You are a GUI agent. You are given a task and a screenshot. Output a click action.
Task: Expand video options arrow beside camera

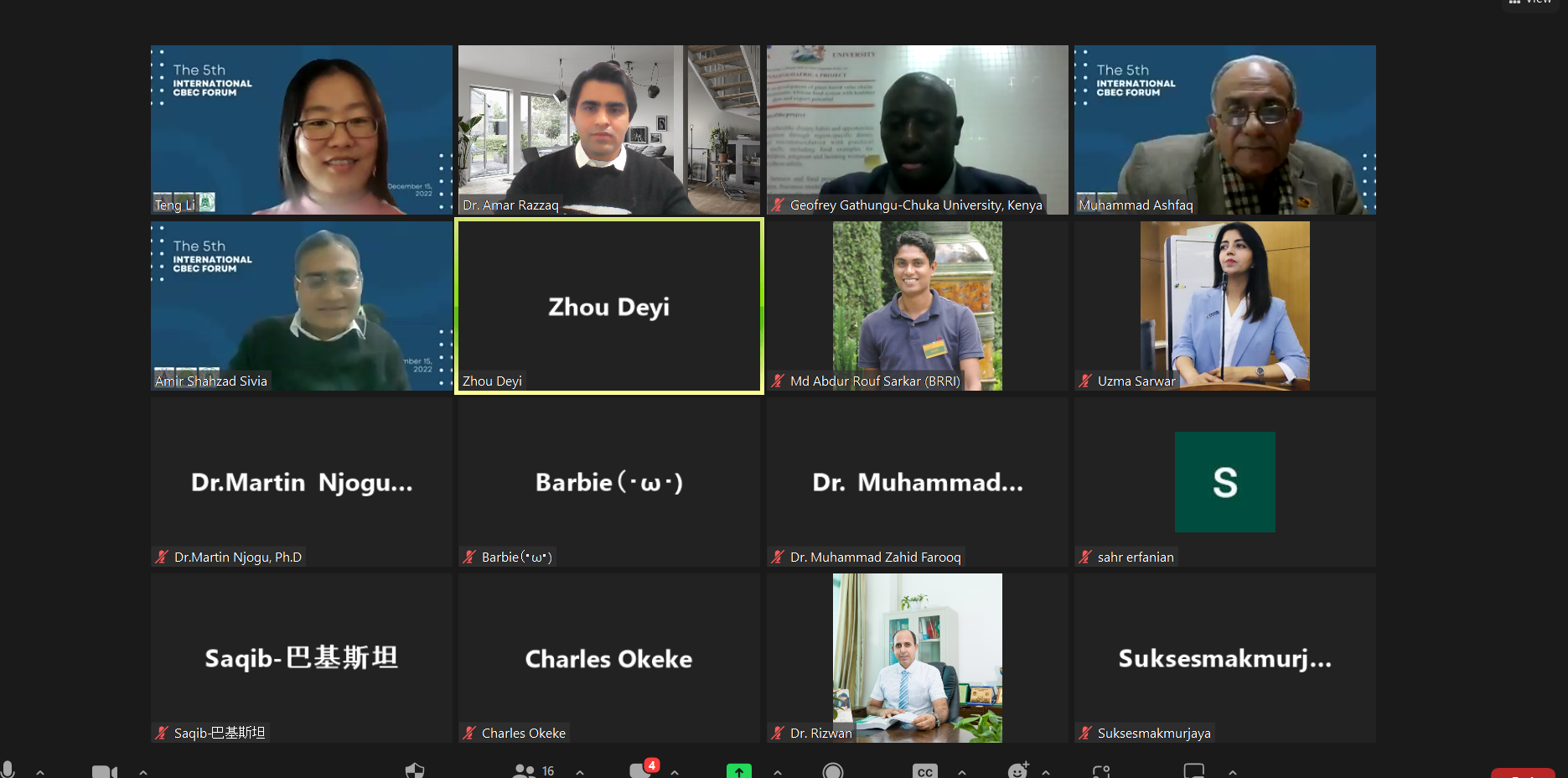143,772
